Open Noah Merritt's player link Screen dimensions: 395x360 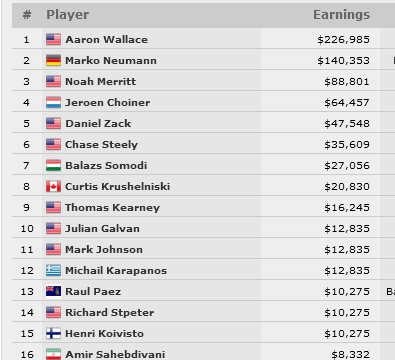click(x=100, y=81)
